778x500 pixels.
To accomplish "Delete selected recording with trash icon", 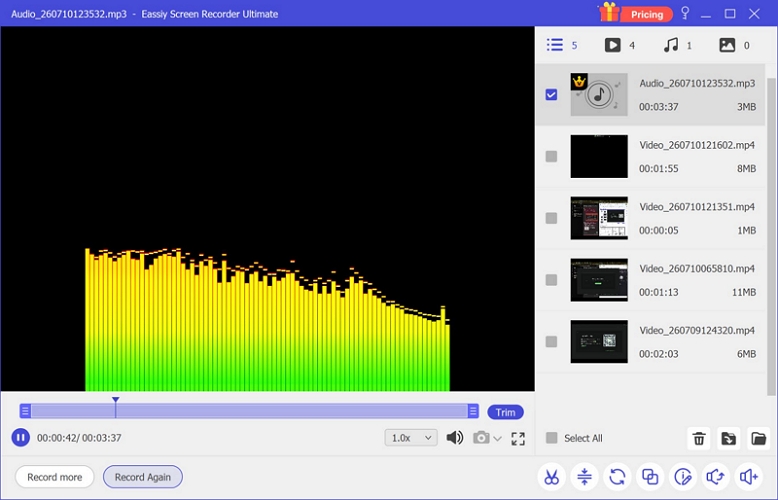I will (x=699, y=438).
